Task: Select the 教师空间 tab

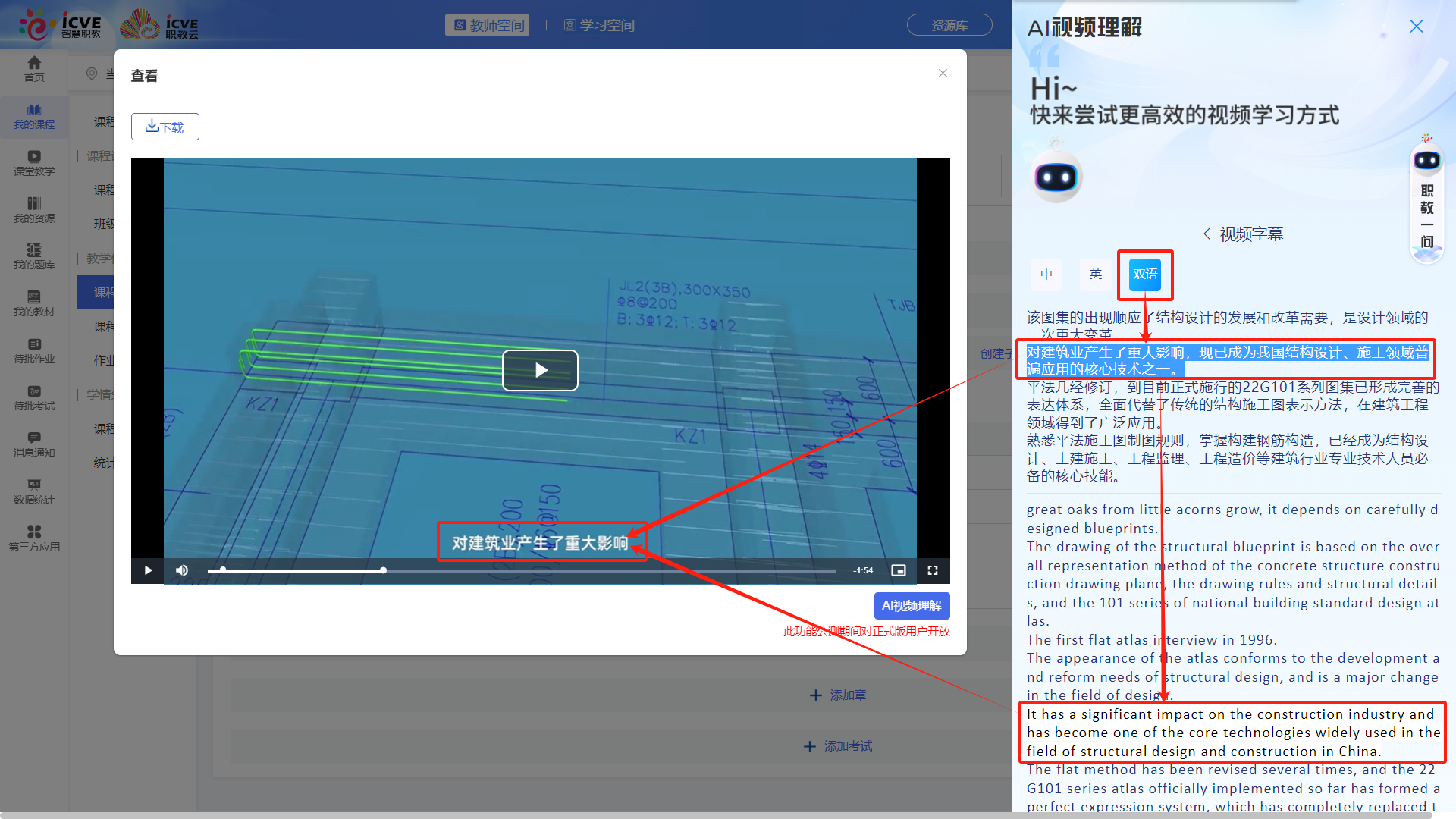Action: (x=488, y=25)
